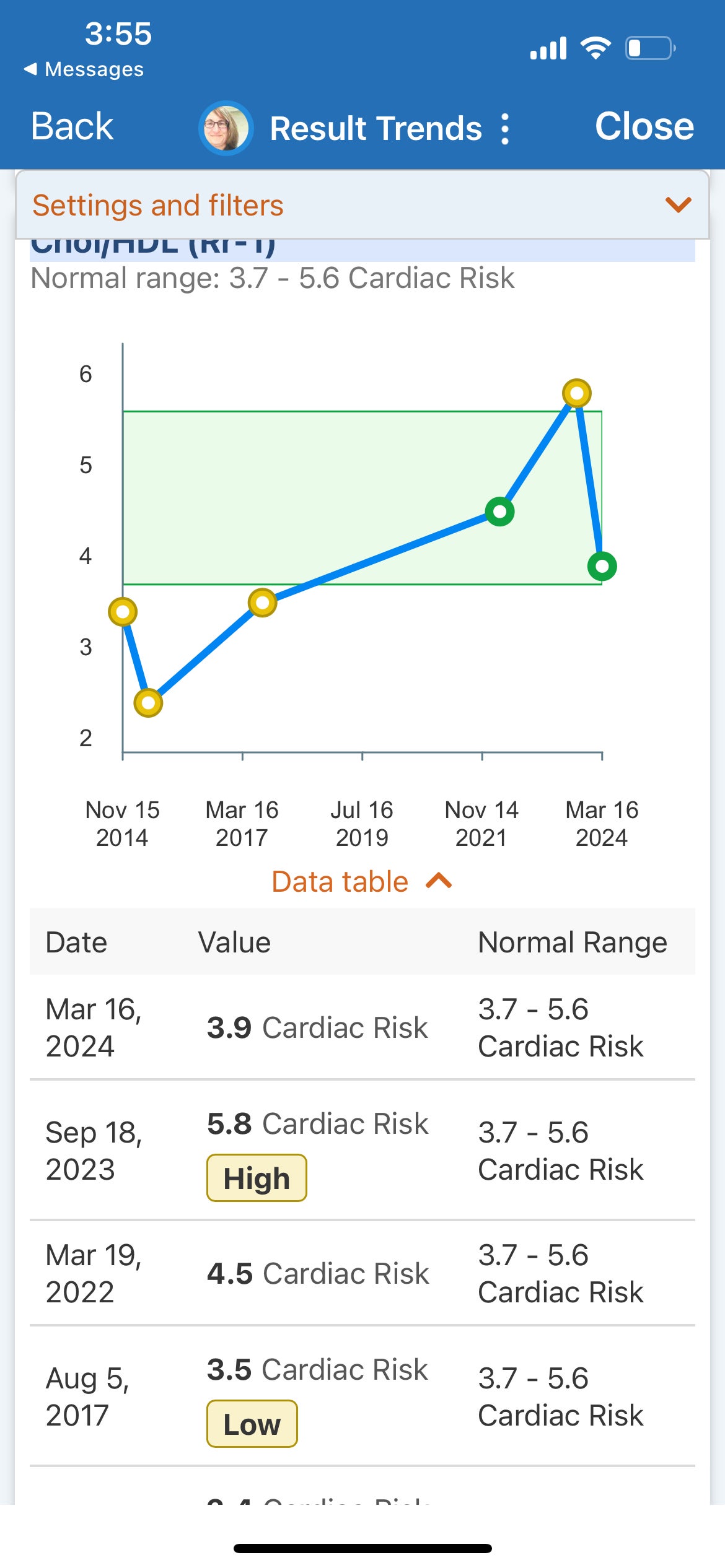Tap the battery indicator icon

(x=650, y=48)
